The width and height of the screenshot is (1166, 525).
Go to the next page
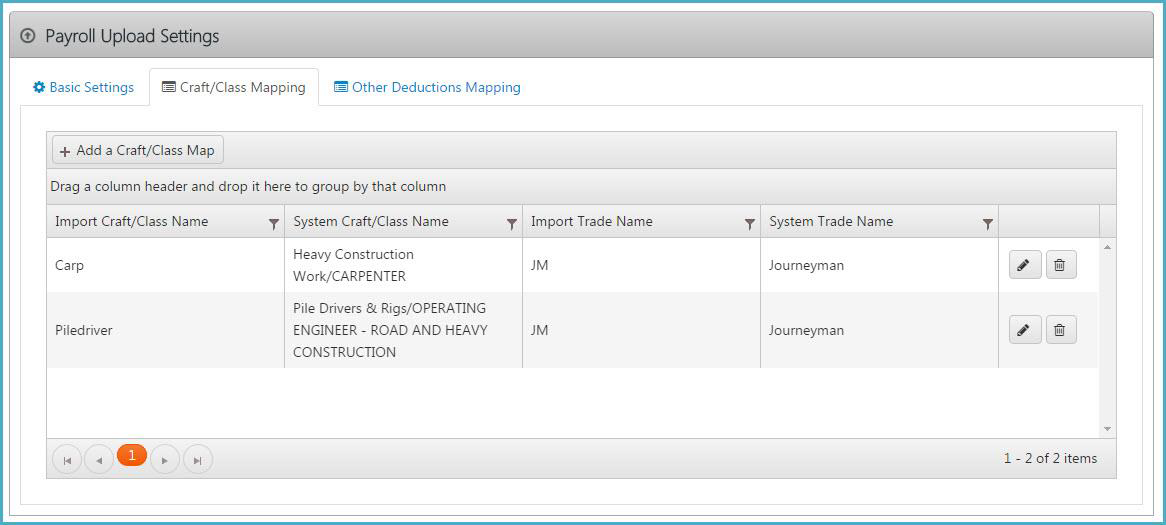click(164, 460)
